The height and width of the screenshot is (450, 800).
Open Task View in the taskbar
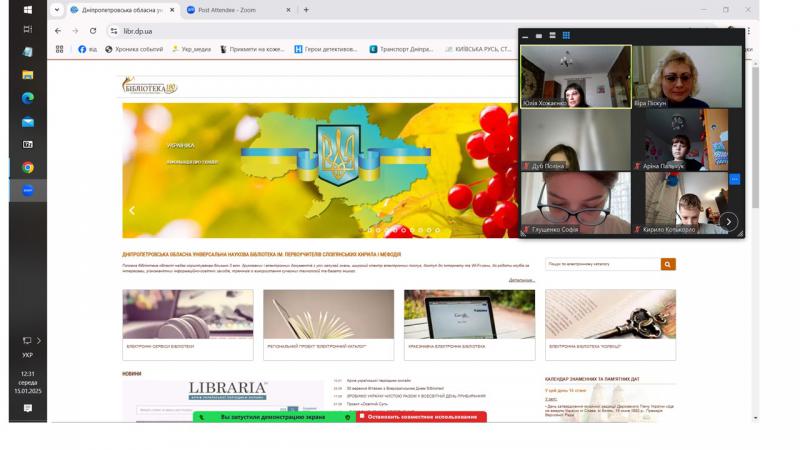28,30
